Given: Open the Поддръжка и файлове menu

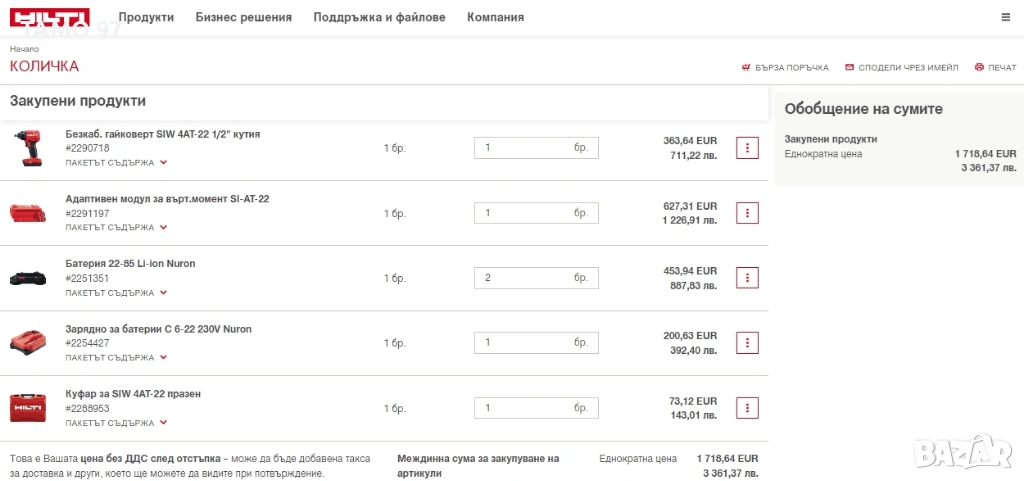Looking at the screenshot, I should point(379,17).
